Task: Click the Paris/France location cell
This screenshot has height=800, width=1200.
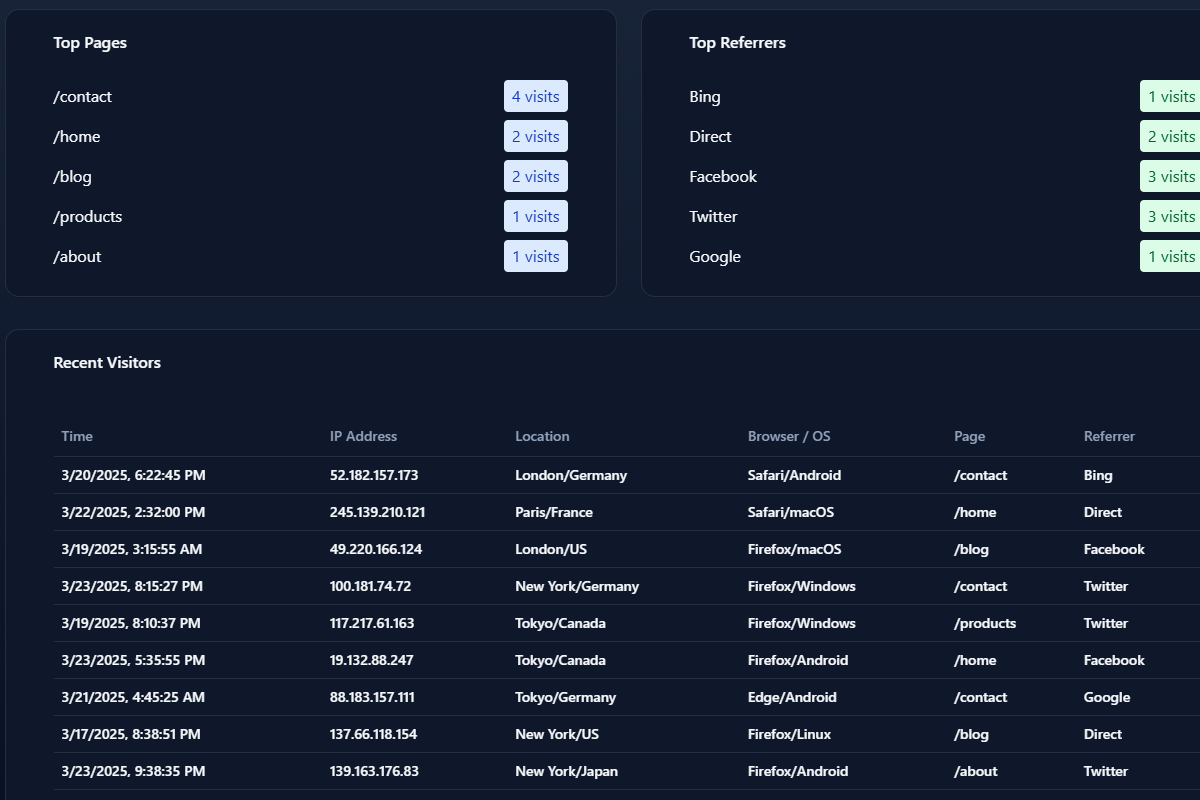Action: pyautogui.click(x=554, y=512)
